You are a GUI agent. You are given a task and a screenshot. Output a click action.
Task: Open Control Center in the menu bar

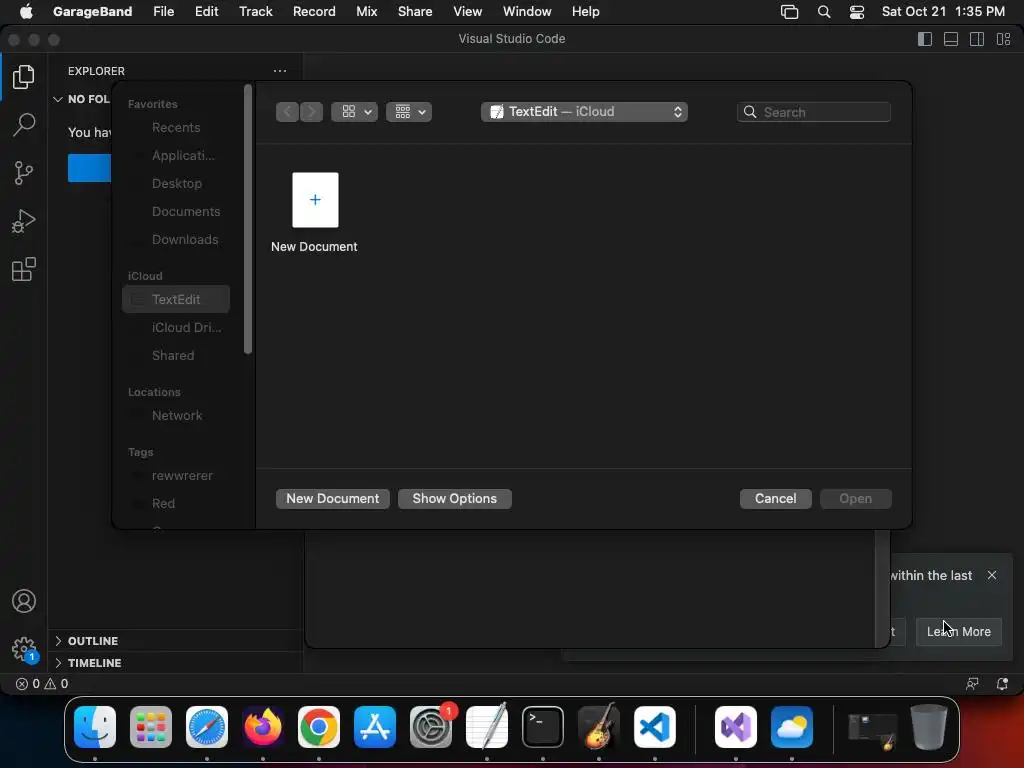[x=857, y=12]
